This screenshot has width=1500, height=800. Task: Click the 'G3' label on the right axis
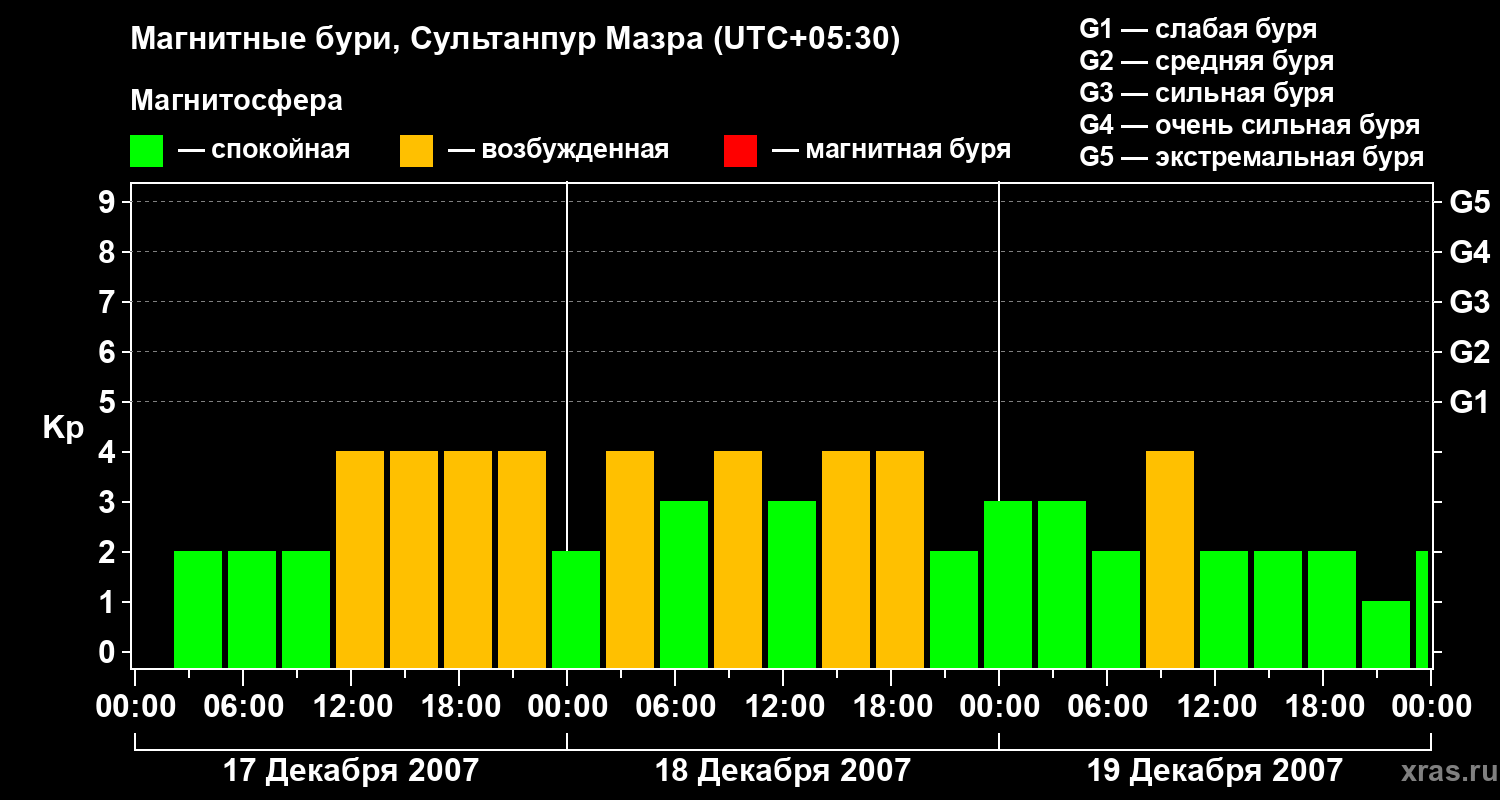click(1470, 302)
